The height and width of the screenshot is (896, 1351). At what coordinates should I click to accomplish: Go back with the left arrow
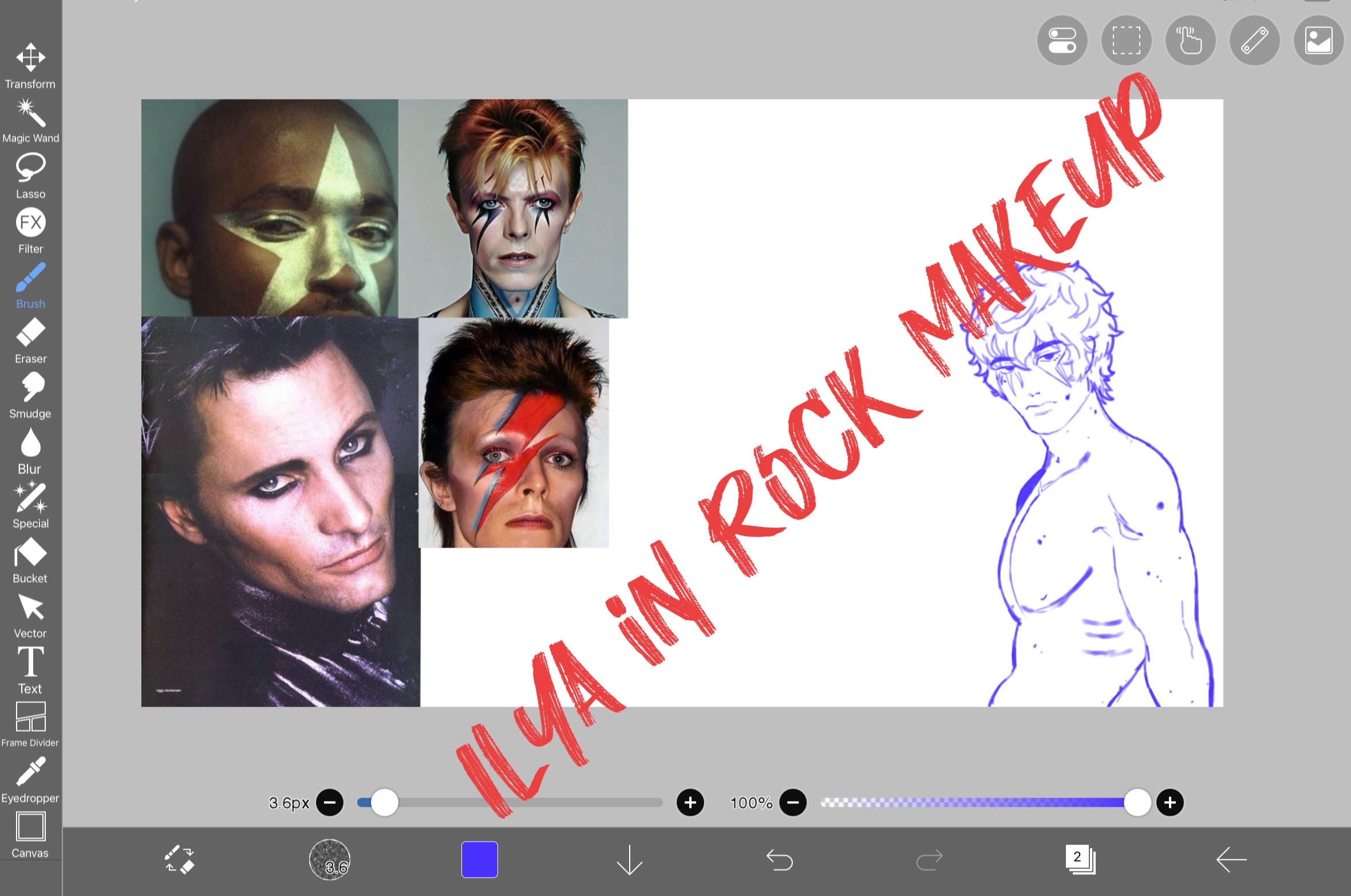point(1231,859)
